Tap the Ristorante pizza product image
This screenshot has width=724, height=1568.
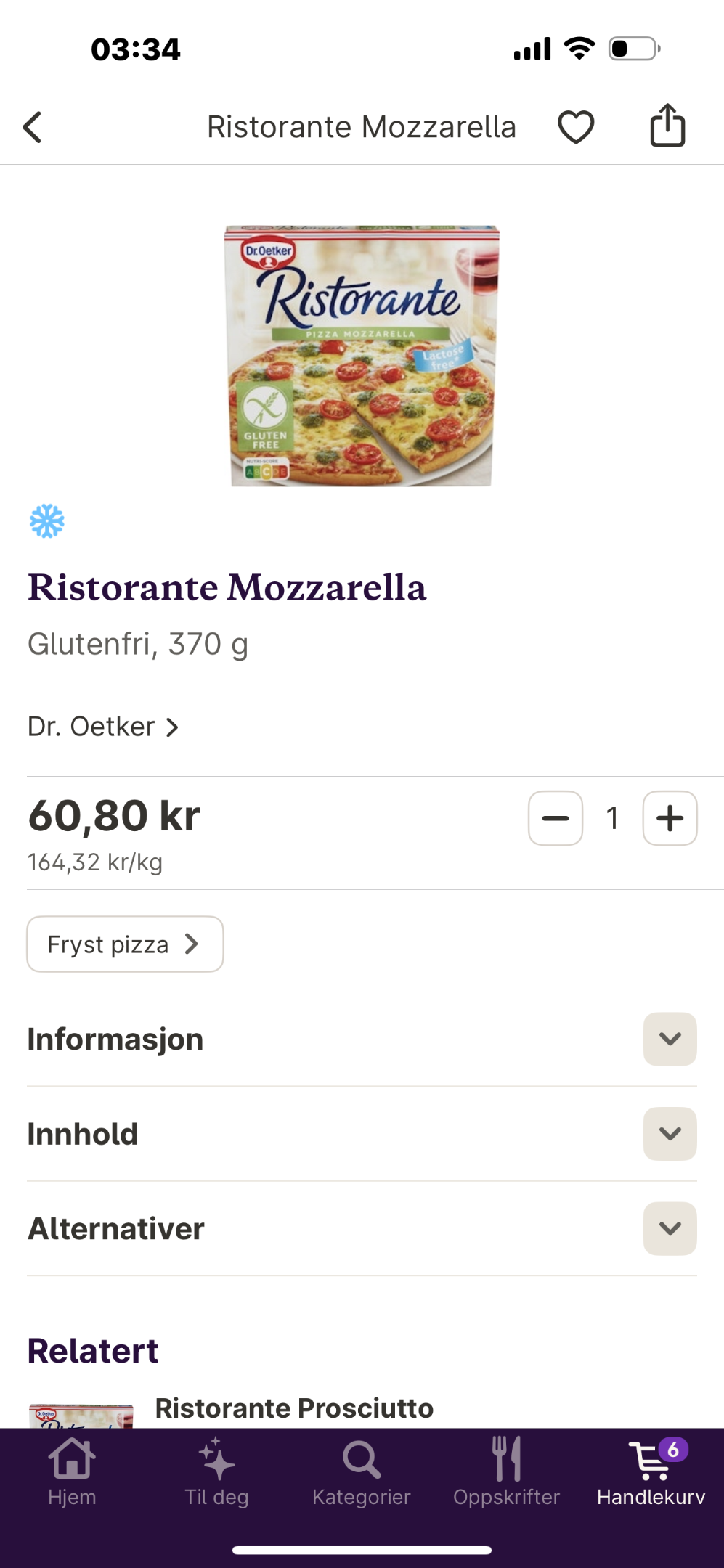point(362,356)
